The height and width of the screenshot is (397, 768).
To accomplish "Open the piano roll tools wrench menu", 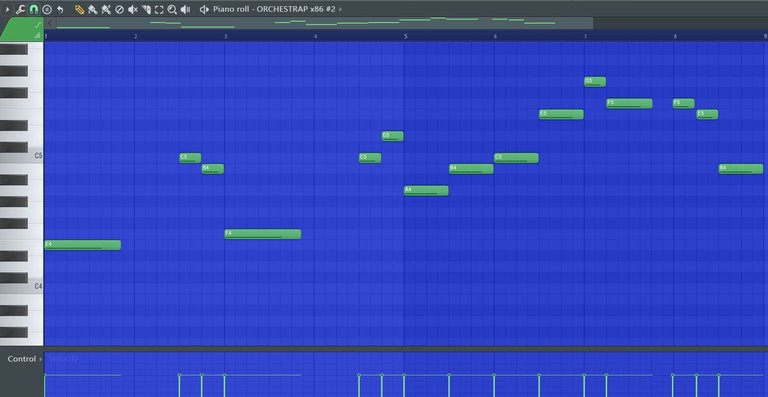I will pos(21,9).
